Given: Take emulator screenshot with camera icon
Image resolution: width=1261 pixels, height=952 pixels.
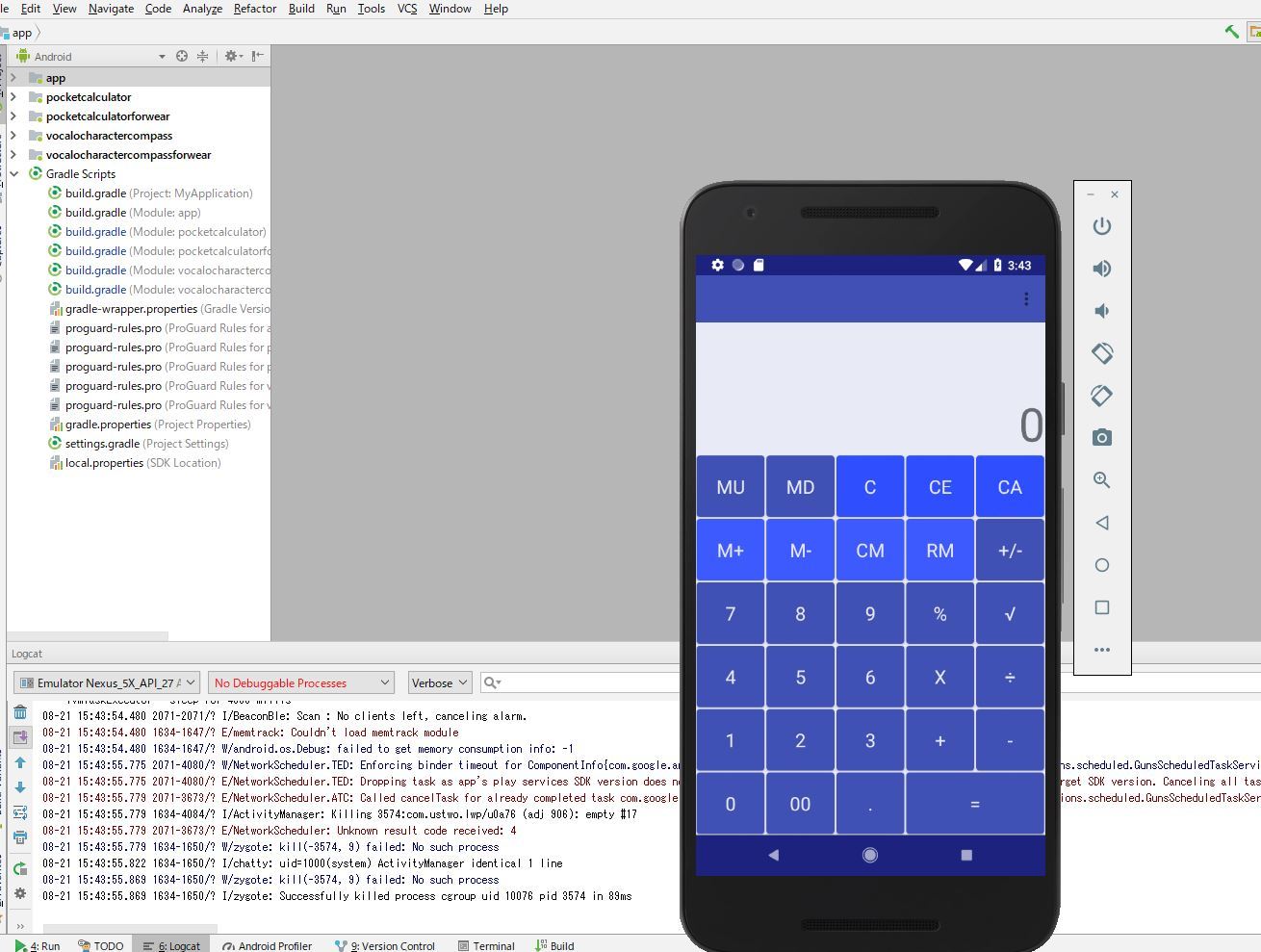Looking at the screenshot, I should point(1101,438).
